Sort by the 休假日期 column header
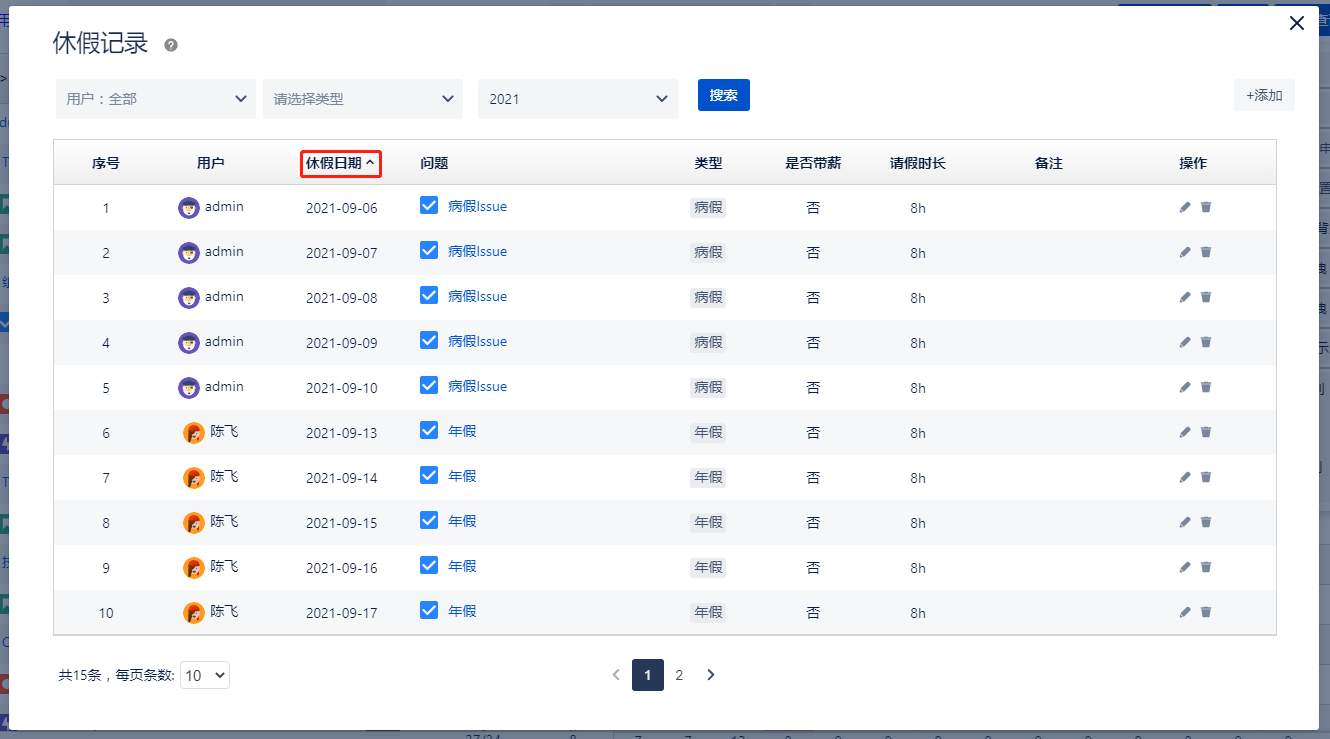 point(340,163)
